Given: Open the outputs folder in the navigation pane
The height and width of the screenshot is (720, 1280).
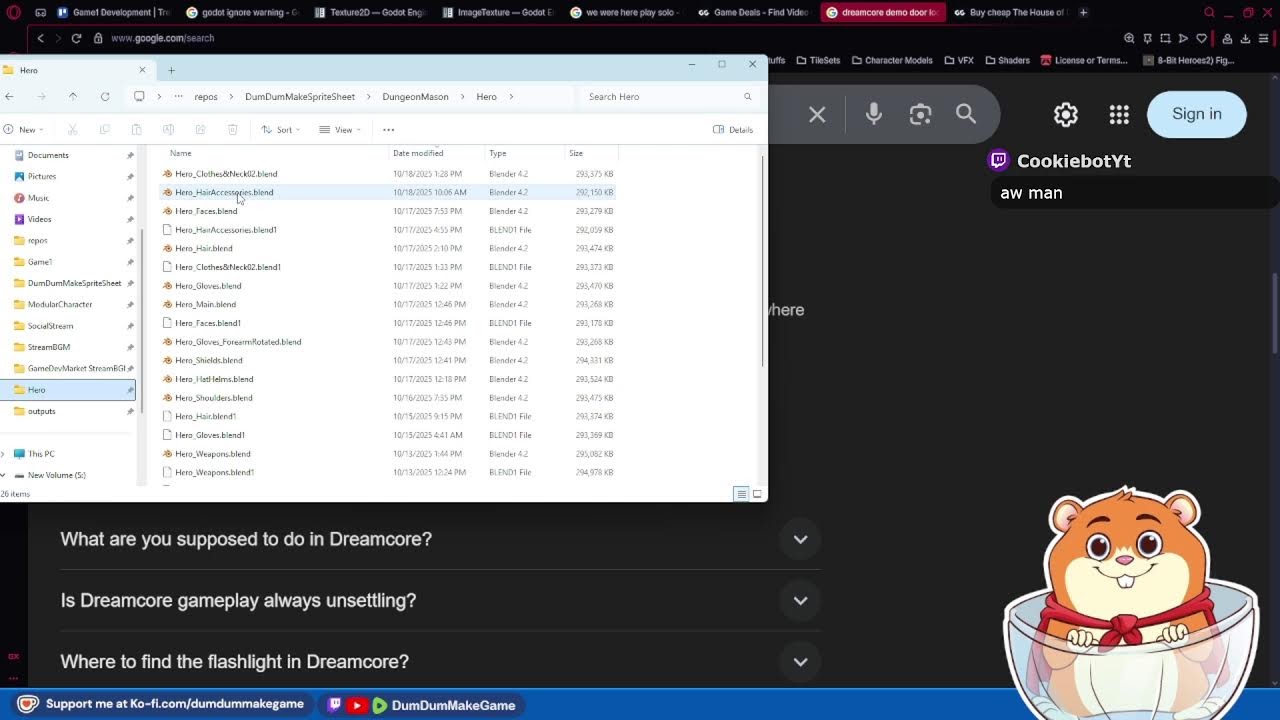Looking at the screenshot, I should (x=41, y=411).
